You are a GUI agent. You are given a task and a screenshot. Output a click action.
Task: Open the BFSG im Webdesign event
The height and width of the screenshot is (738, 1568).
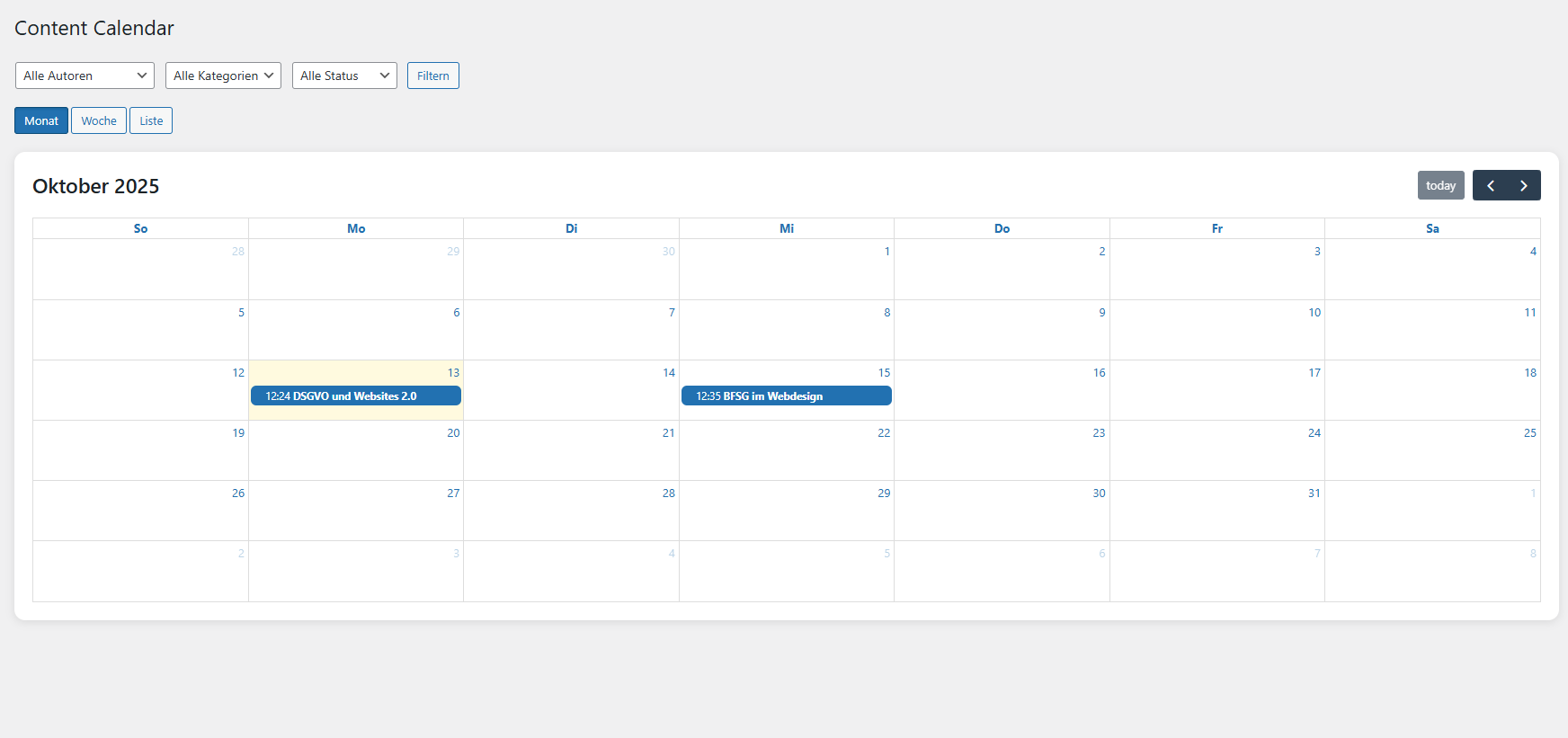(x=786, y=396)
